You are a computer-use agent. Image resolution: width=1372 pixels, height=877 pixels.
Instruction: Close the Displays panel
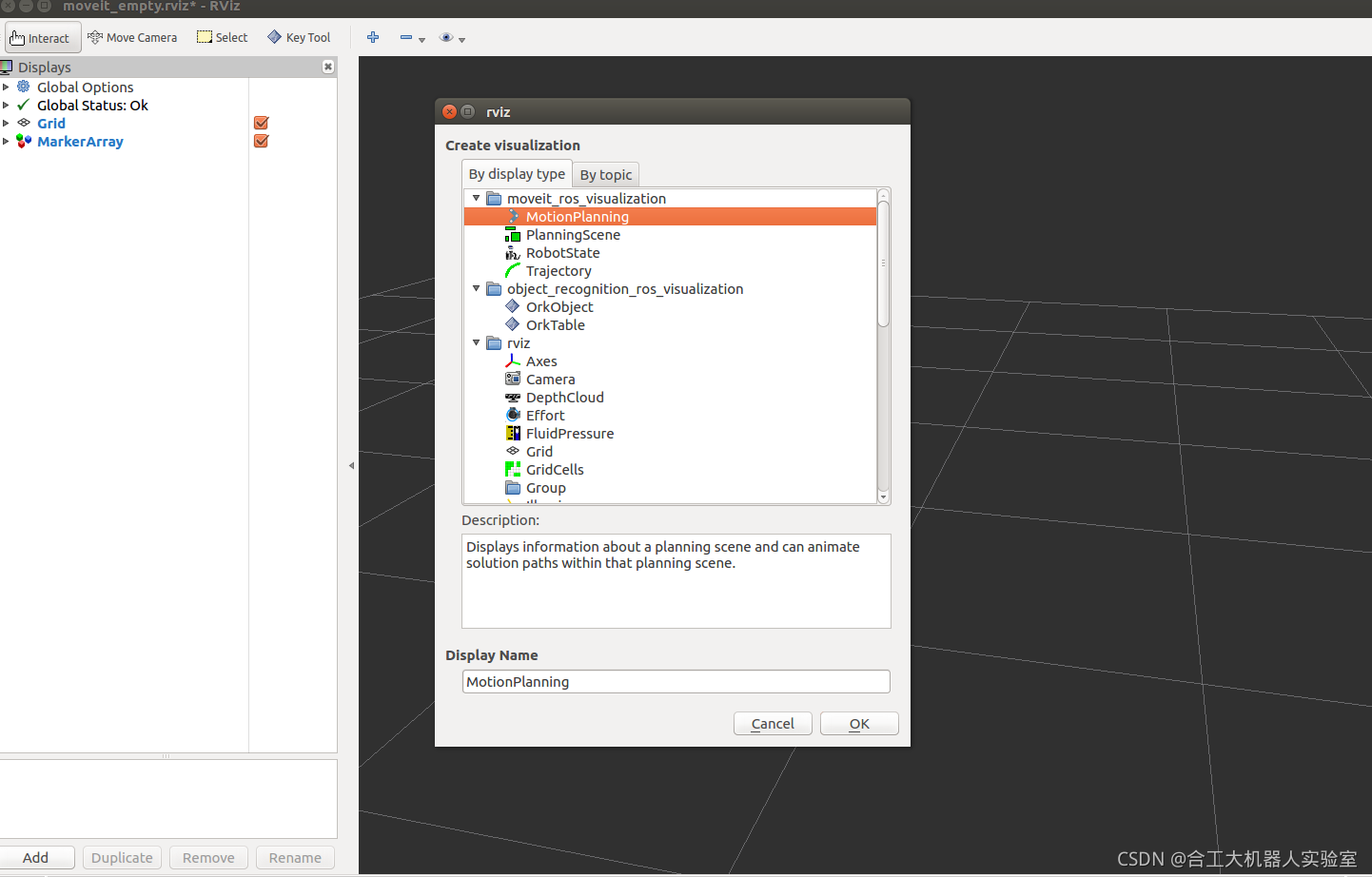tap(328, 67)
